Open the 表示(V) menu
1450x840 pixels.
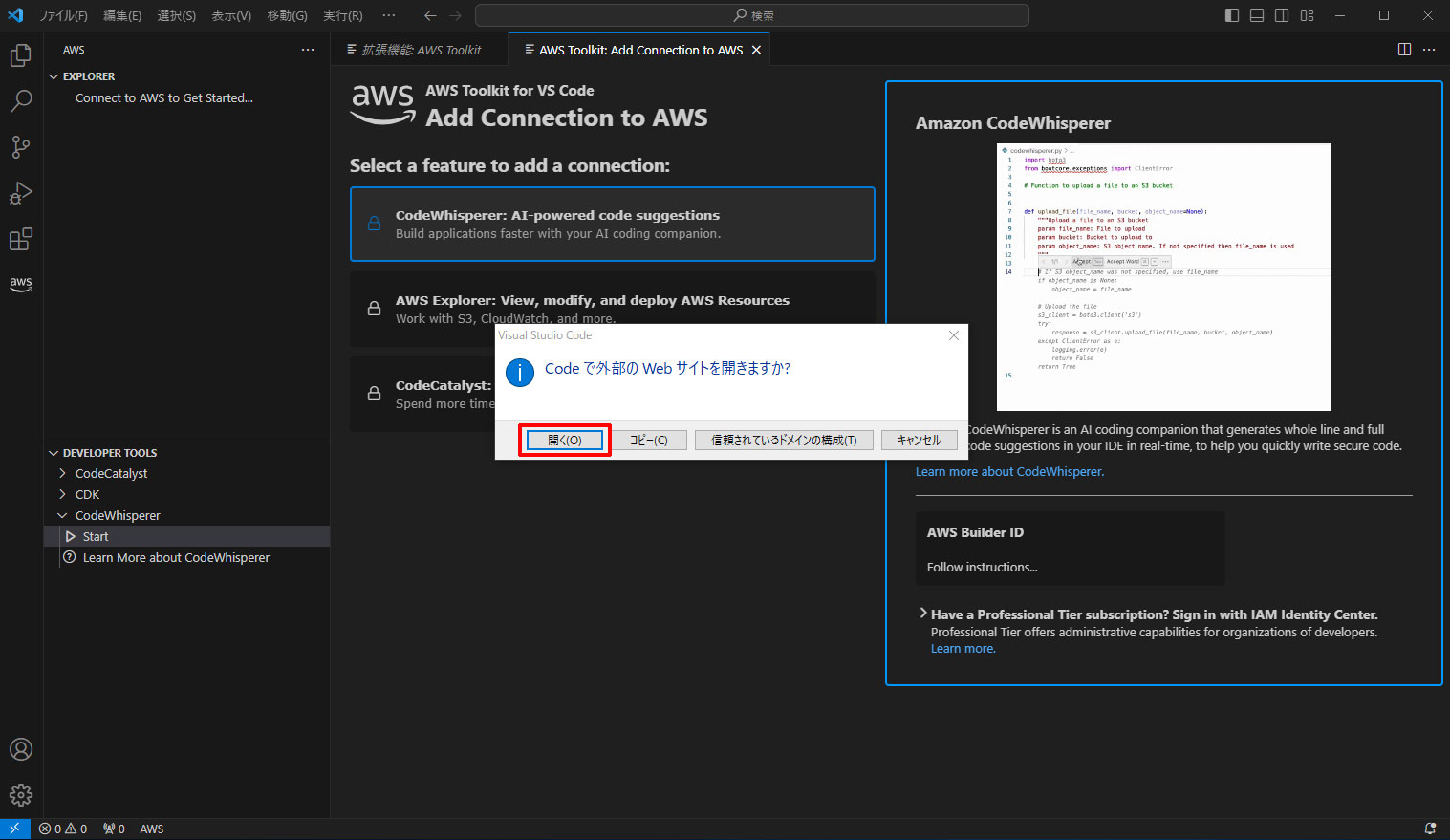231,15
